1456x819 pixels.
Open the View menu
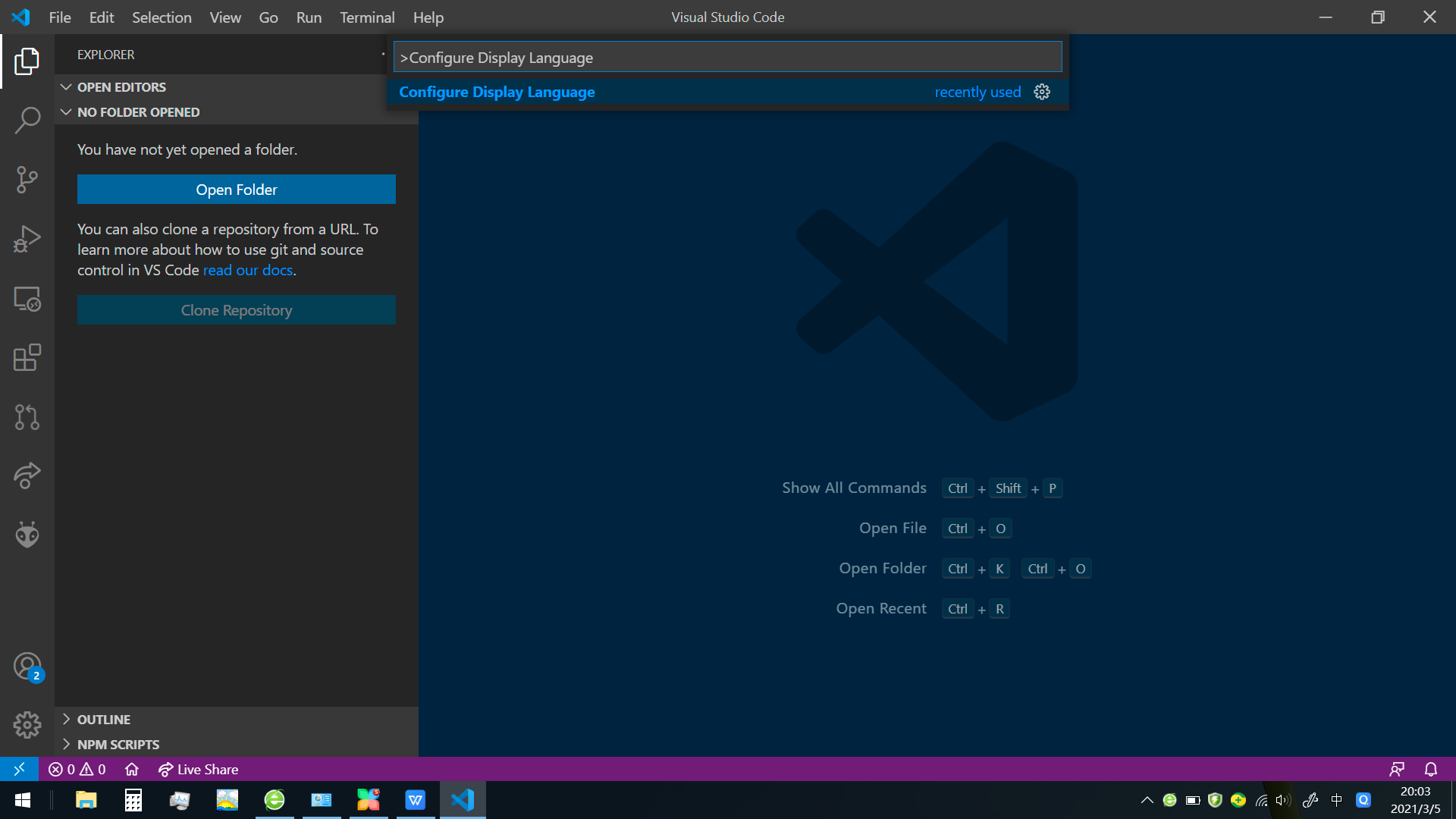225,17
